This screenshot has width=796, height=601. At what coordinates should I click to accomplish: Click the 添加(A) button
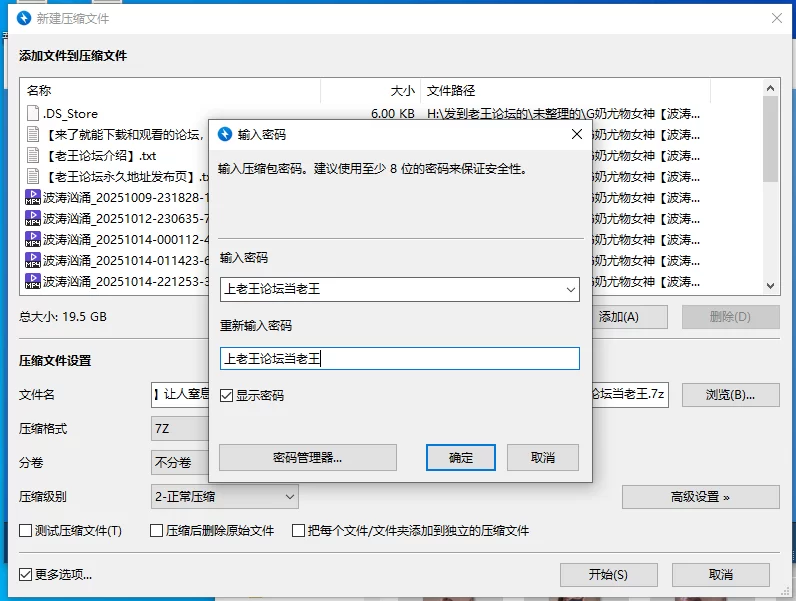point(629,317)
